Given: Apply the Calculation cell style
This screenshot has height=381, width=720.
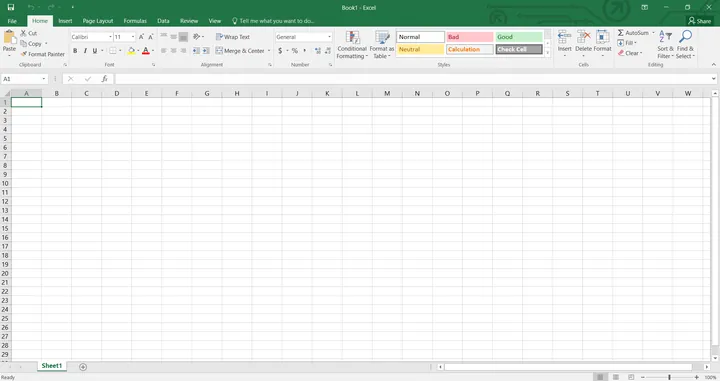Looking at the screenshot, I should [470, 49].
